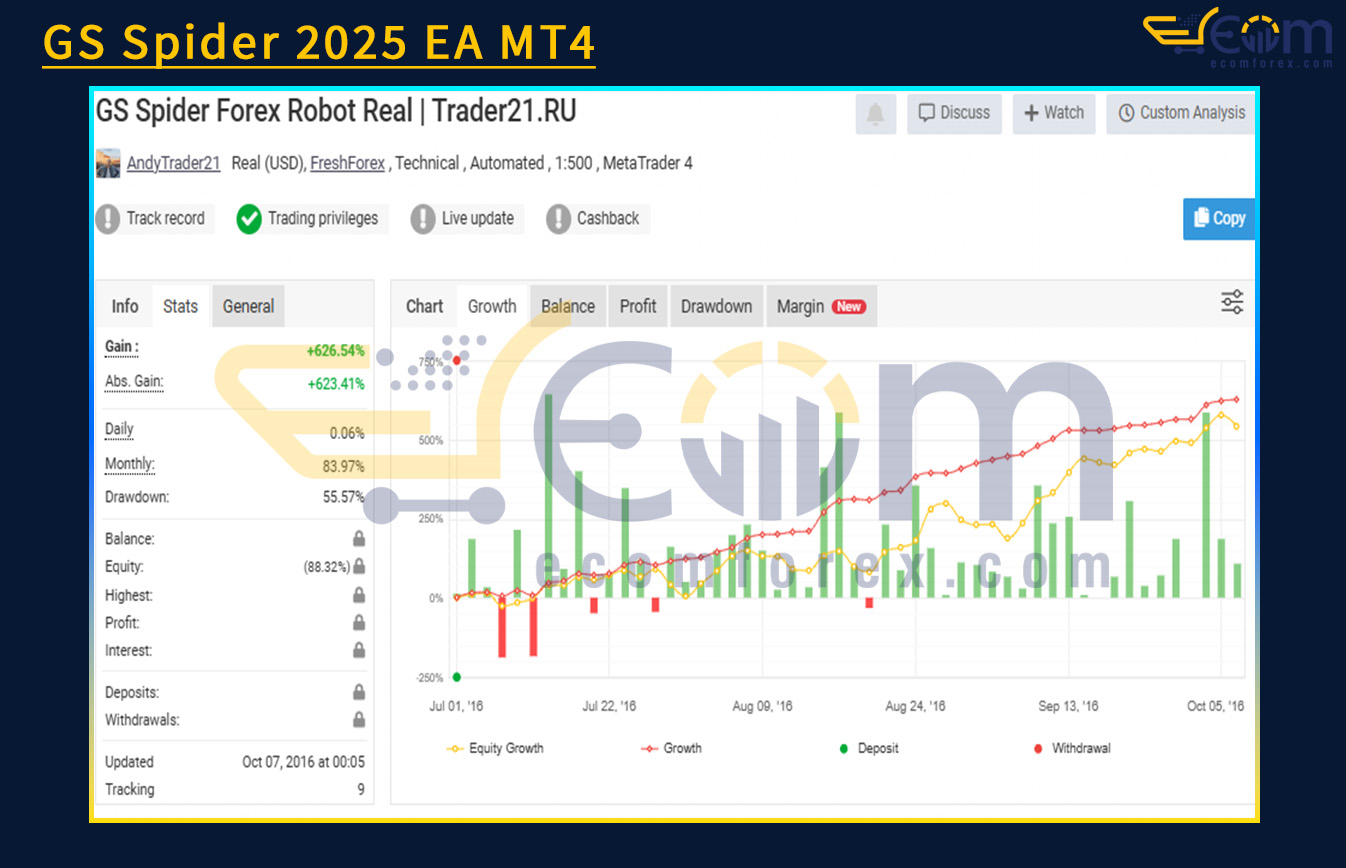
Task: Toggle Equity Growth series in legend
Action: coord(495,748)
